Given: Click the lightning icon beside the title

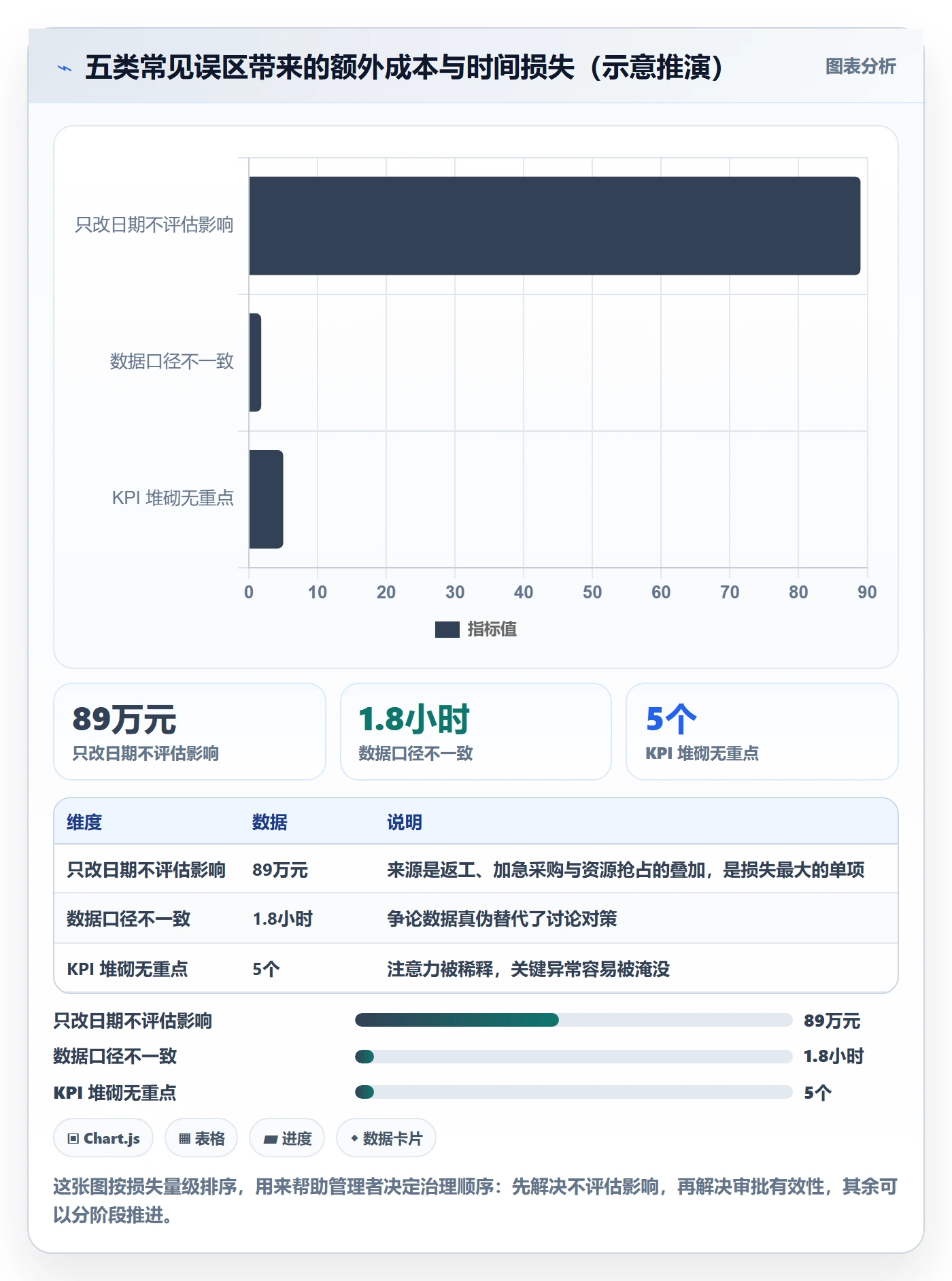Looking at the screenshot, I should pyautogui.click(x=65, y=68).
